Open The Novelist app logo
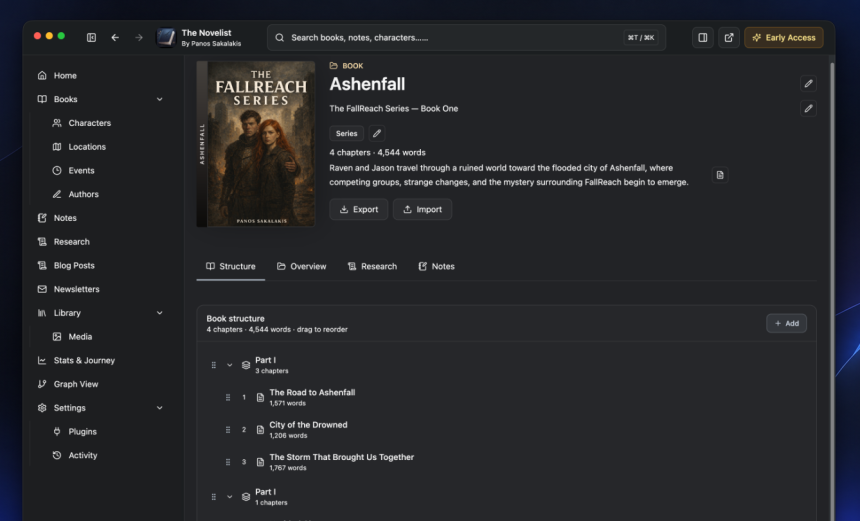 (166, 37)
